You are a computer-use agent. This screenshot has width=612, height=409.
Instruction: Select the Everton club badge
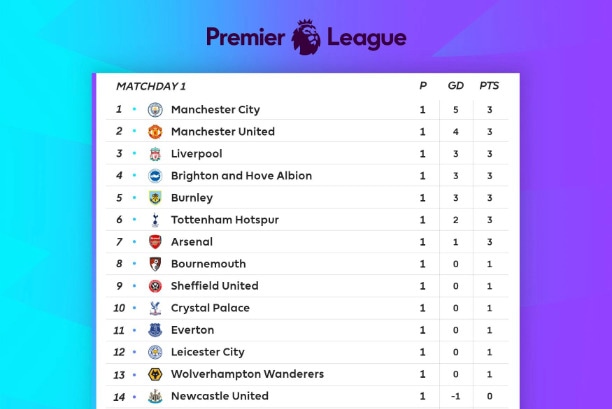155,330
